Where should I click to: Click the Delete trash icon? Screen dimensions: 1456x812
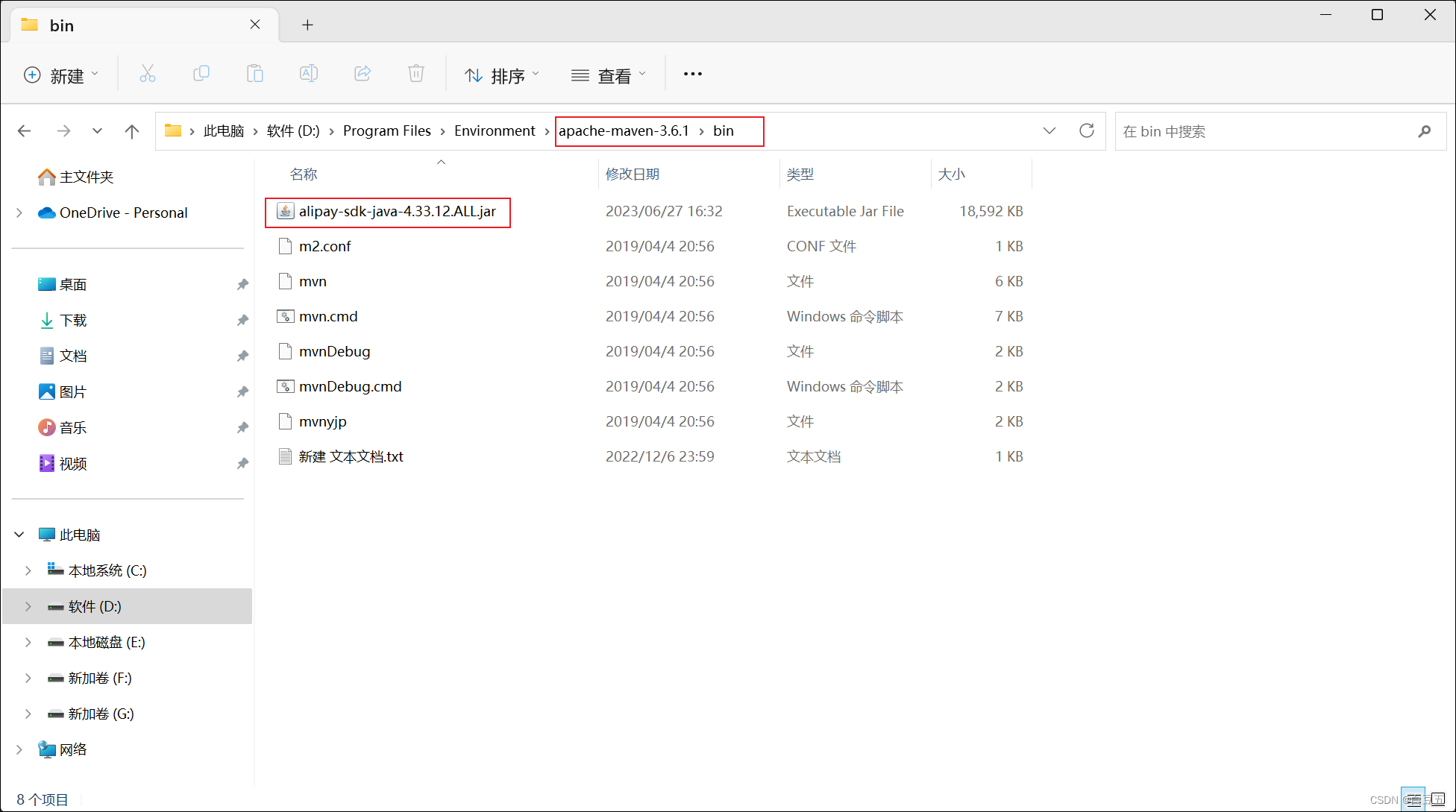[416, 74]
